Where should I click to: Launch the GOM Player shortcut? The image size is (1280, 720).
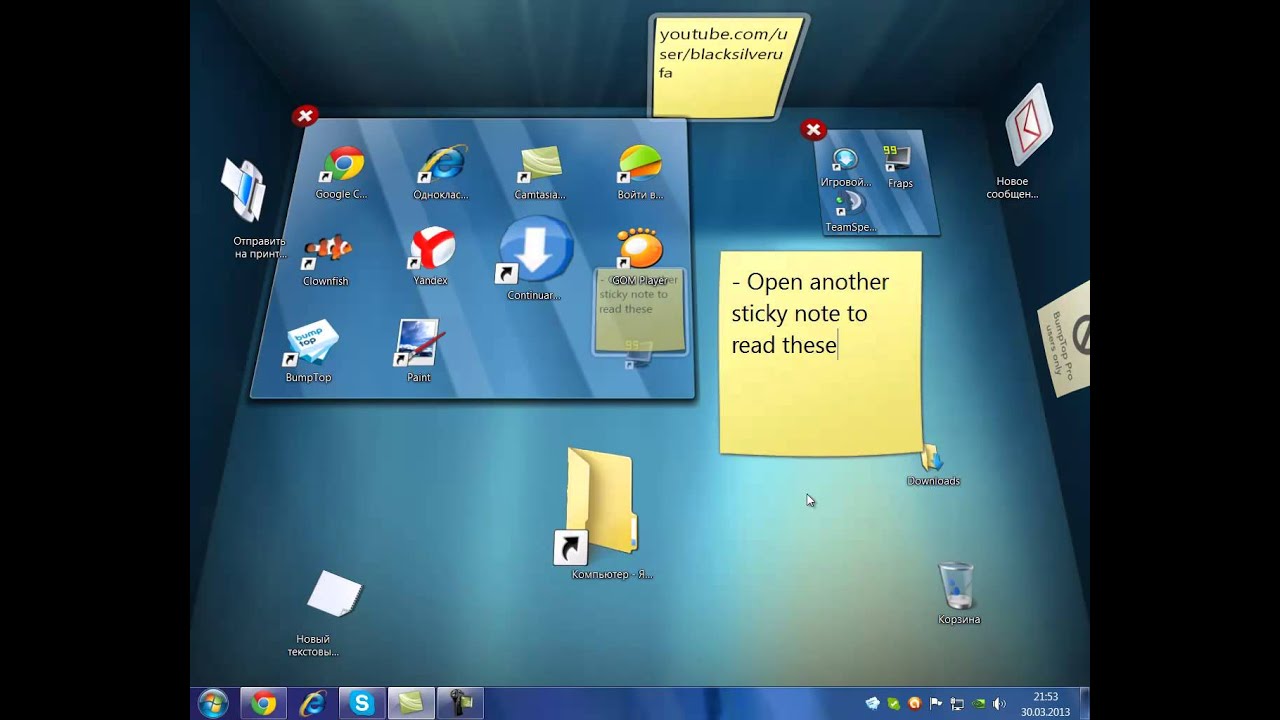[x=640, y=250]
